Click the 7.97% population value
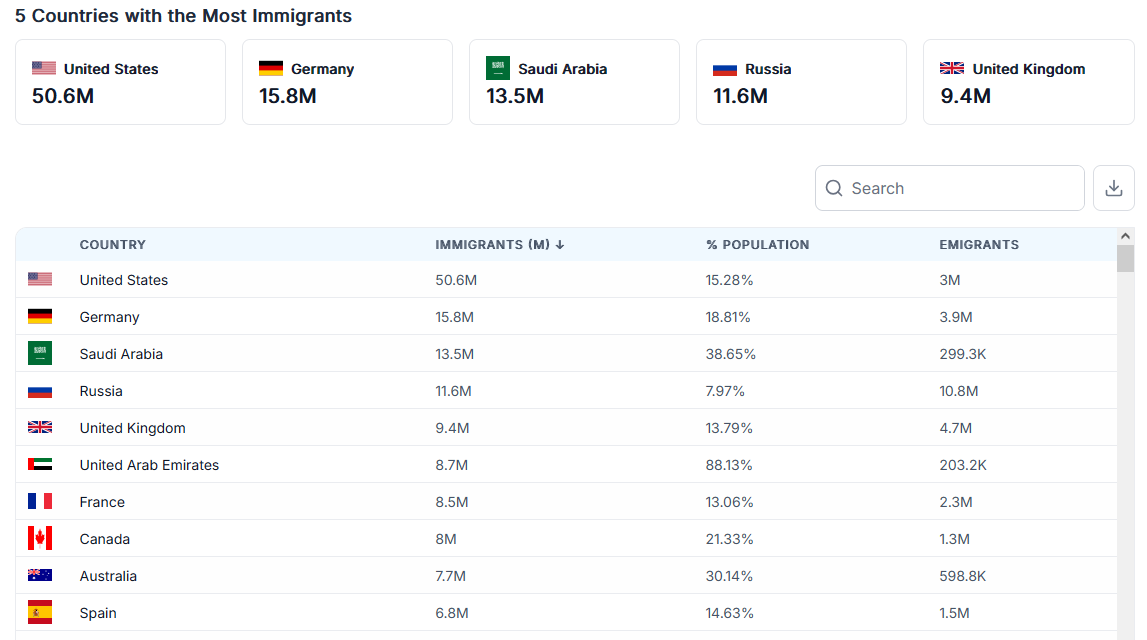This screenshot has height=640, width=1147. click(x=725, y=391)
